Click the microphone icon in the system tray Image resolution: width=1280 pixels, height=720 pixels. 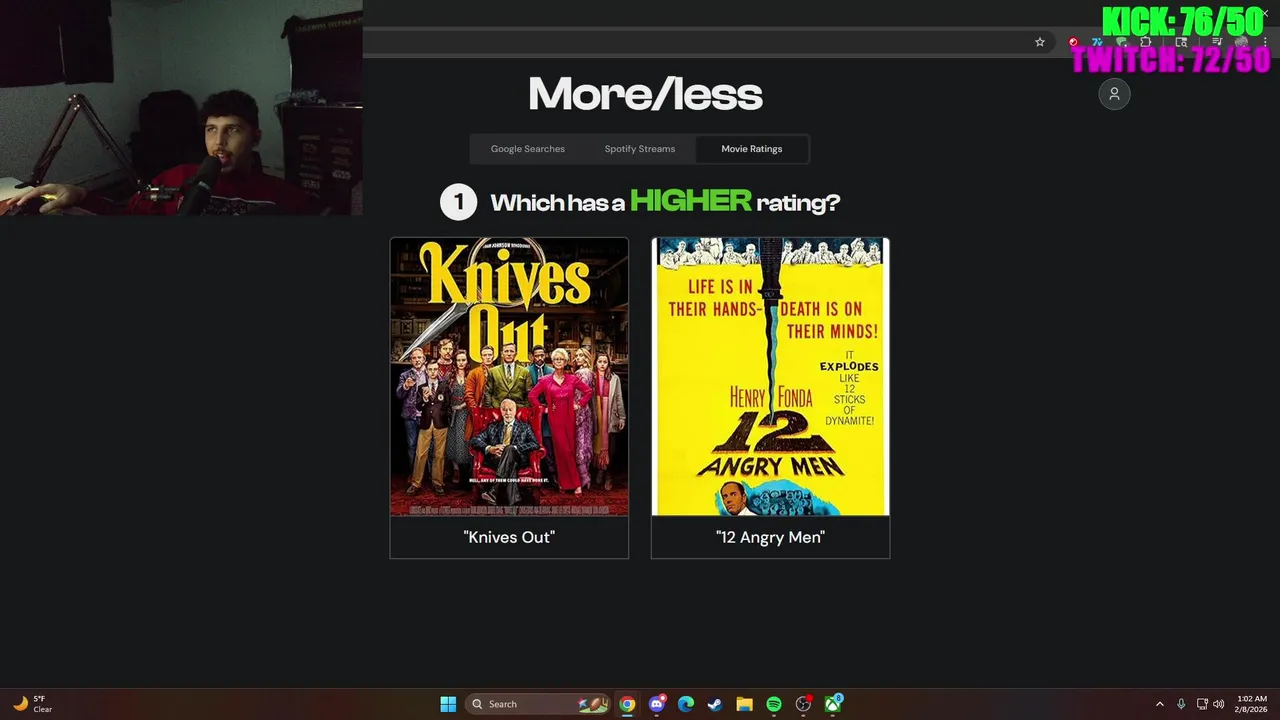(1181, 704)
